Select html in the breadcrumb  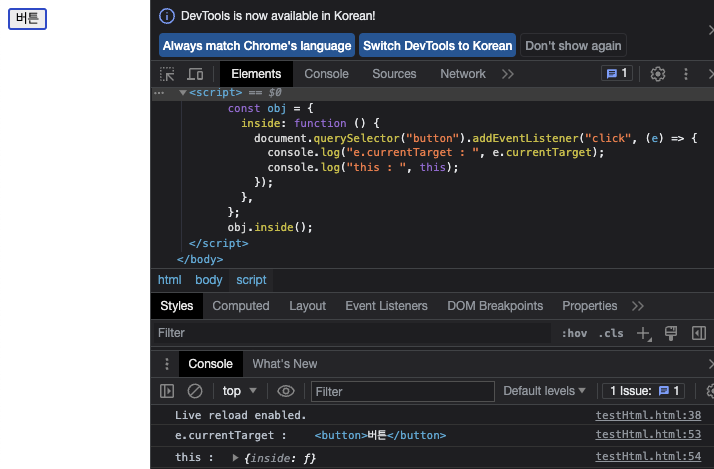pyautogui.click(x=169, y=280)
